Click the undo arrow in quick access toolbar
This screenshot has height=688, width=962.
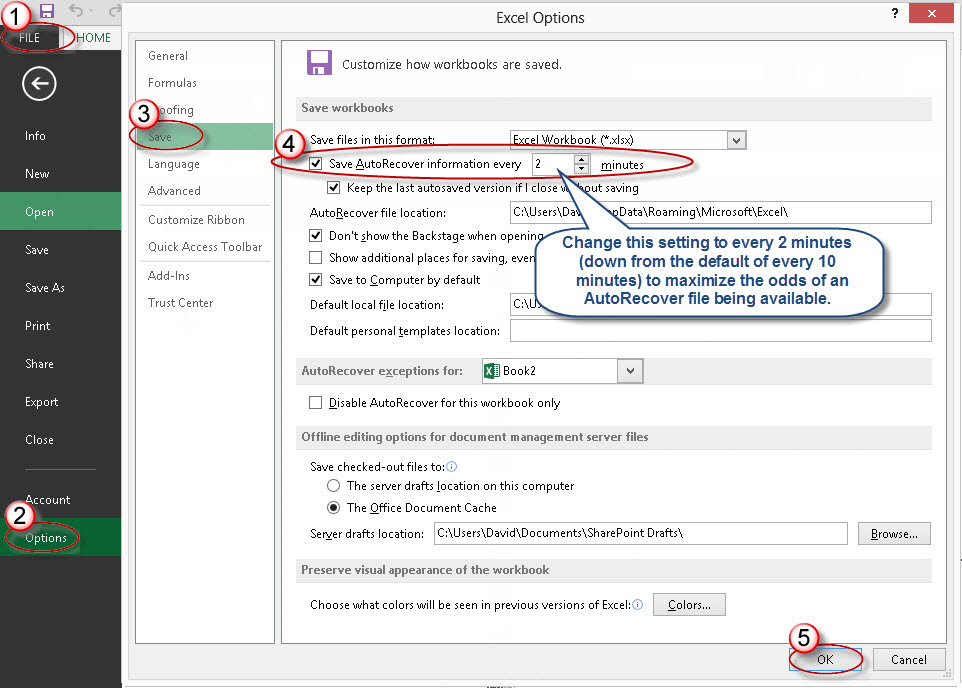coord(76,12)
